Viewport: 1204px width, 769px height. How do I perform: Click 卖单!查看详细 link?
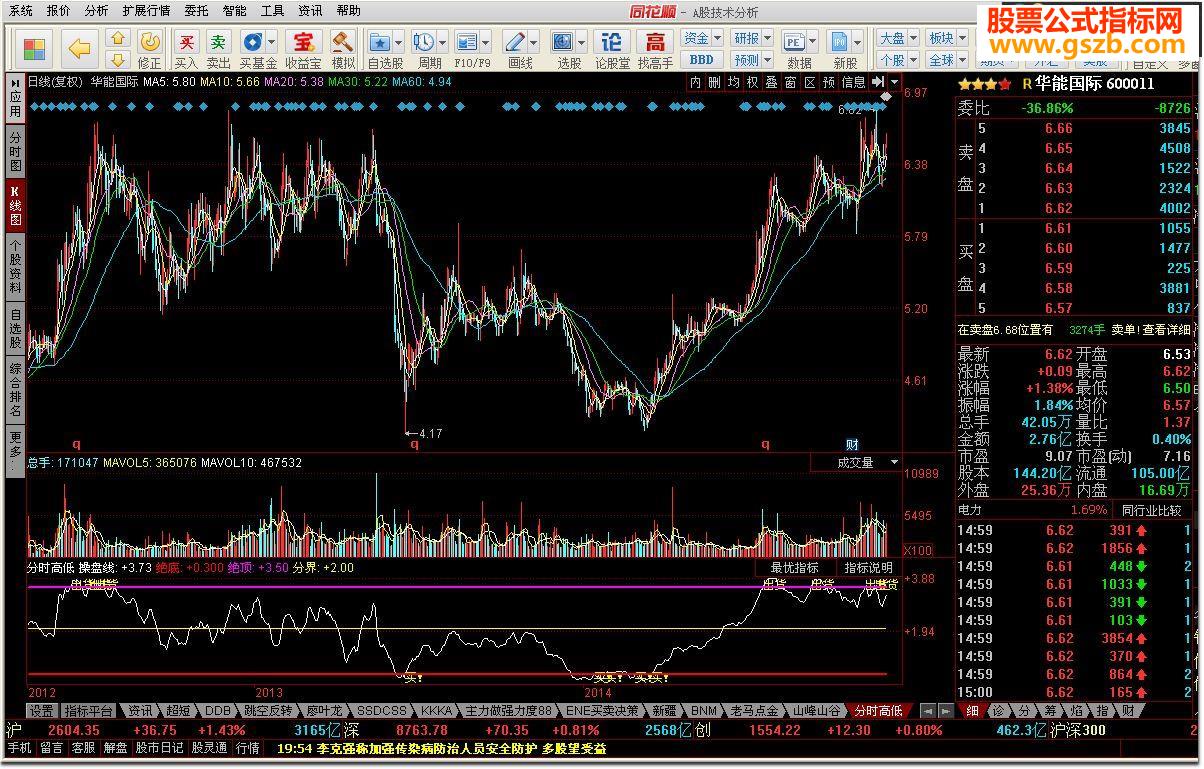(1152, 329)
